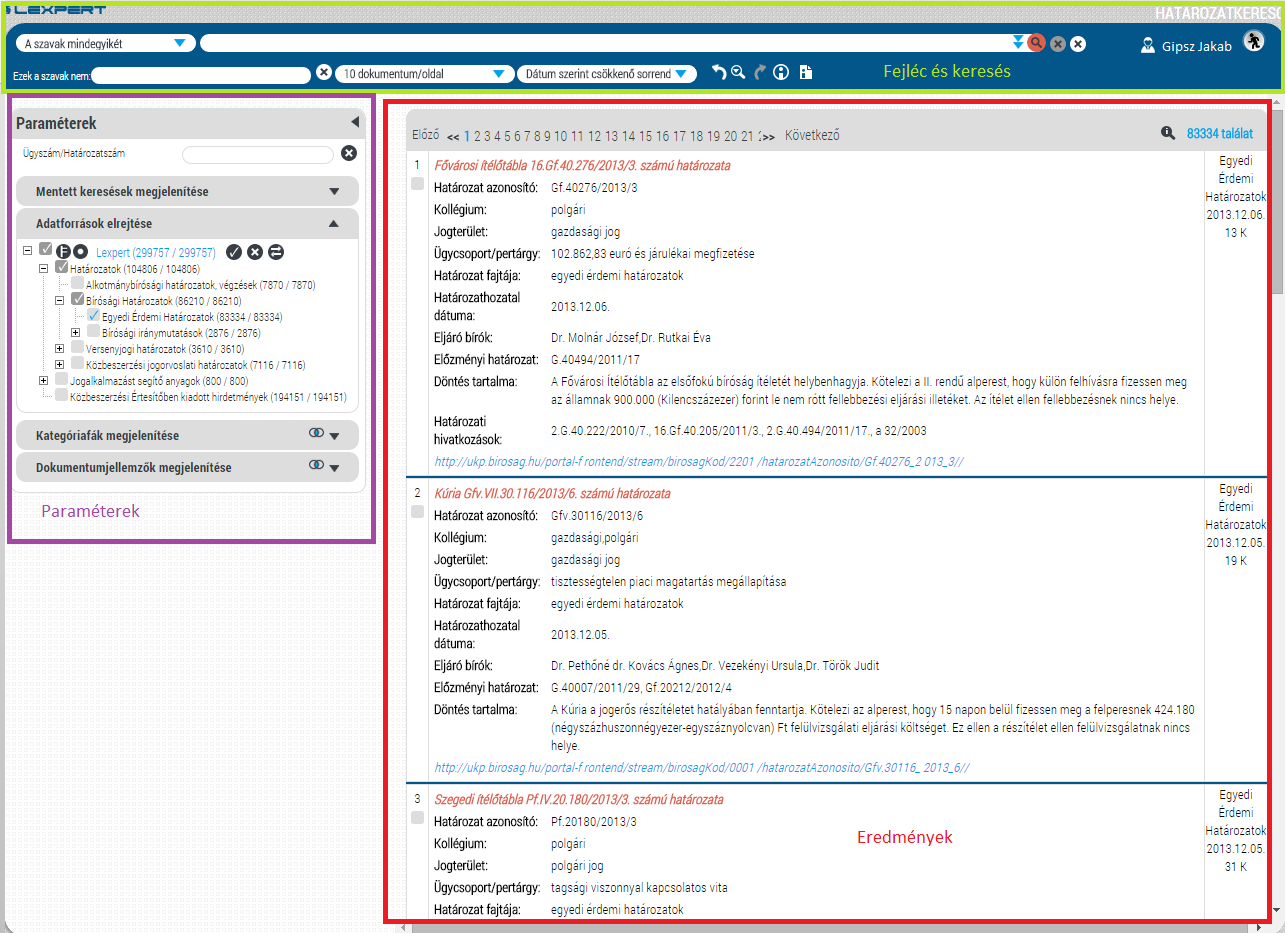Click the Venn icon in Dokumentumjellemzők header
The image size is (1285, 933).
coord(316,465)
